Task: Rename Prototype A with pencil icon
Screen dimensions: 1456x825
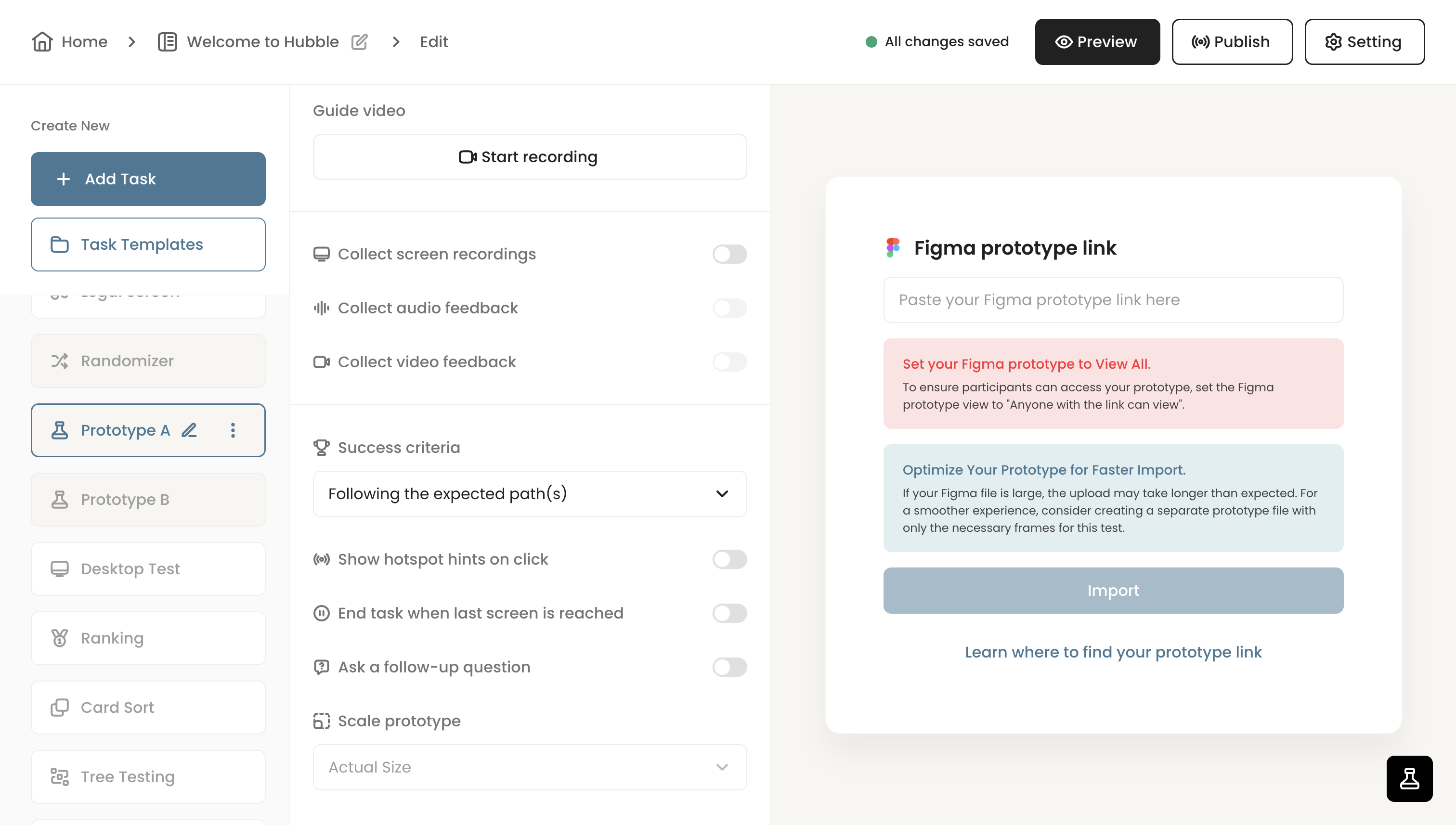Action: point(189,430)
